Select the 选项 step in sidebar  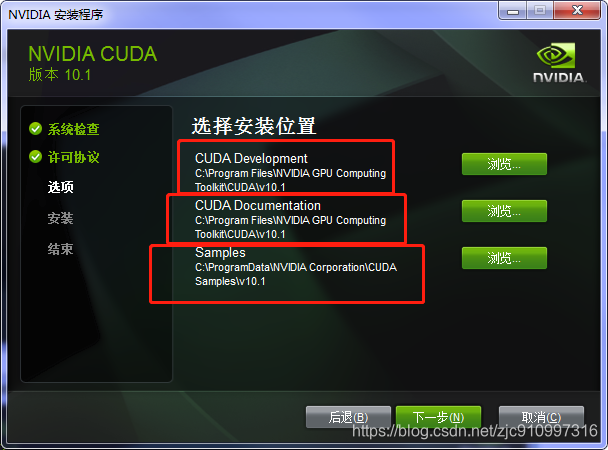(60, 187)
